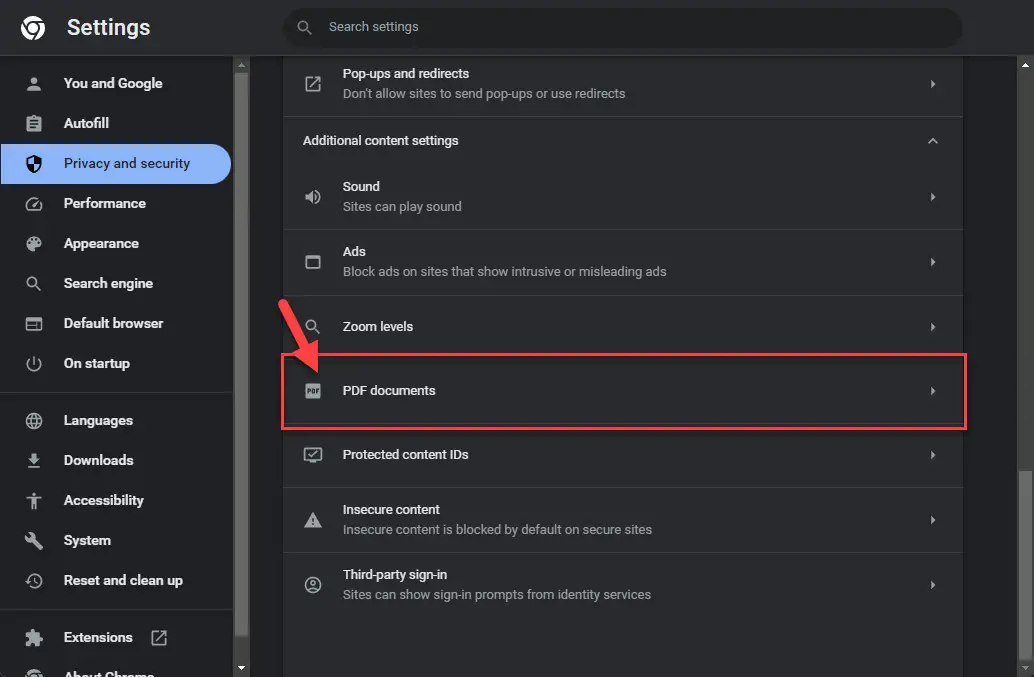Click the Insecure content warning icon
1034x677 pixels.
click(313, 520)
